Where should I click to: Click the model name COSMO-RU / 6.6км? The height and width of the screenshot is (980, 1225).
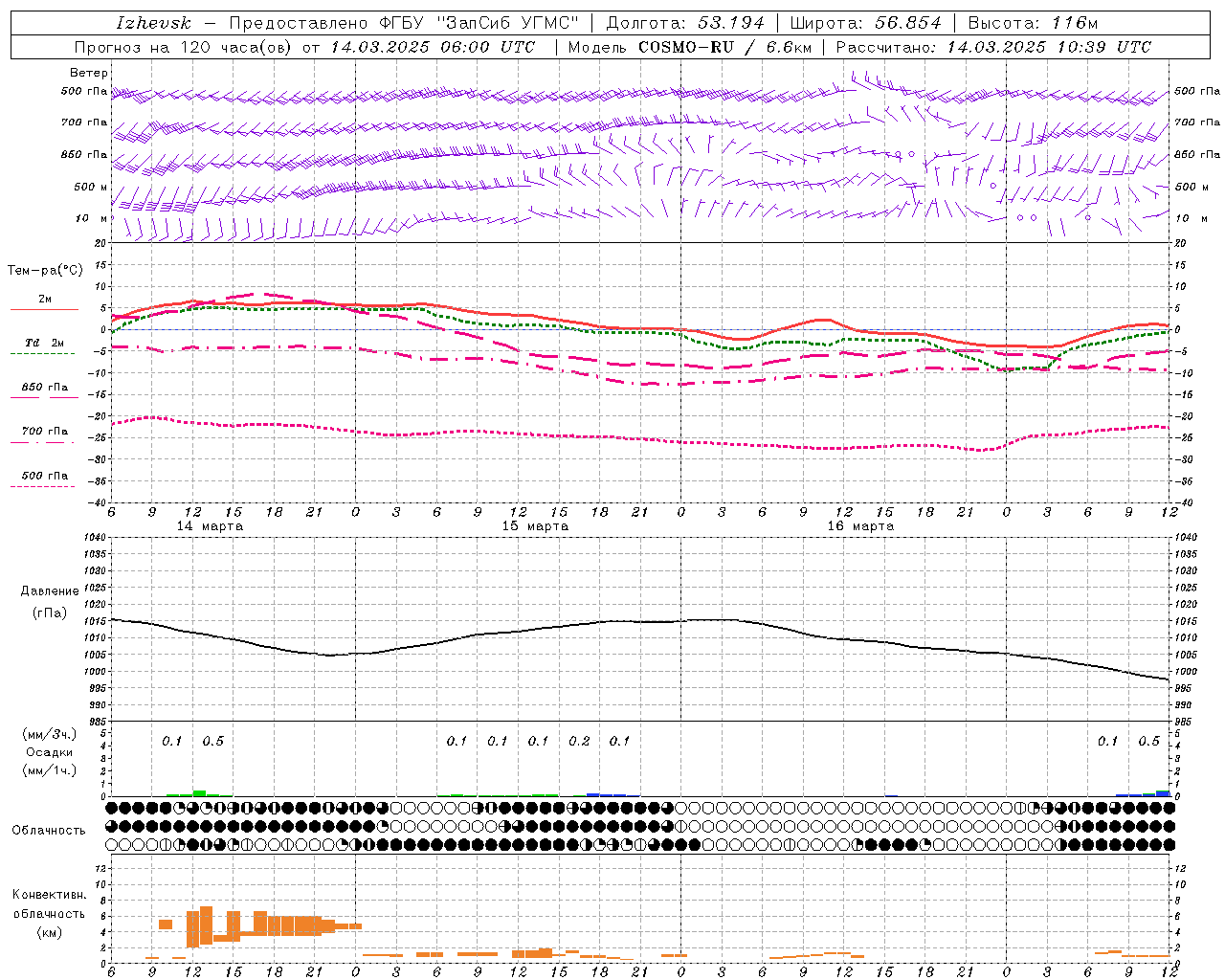(726, 47)
